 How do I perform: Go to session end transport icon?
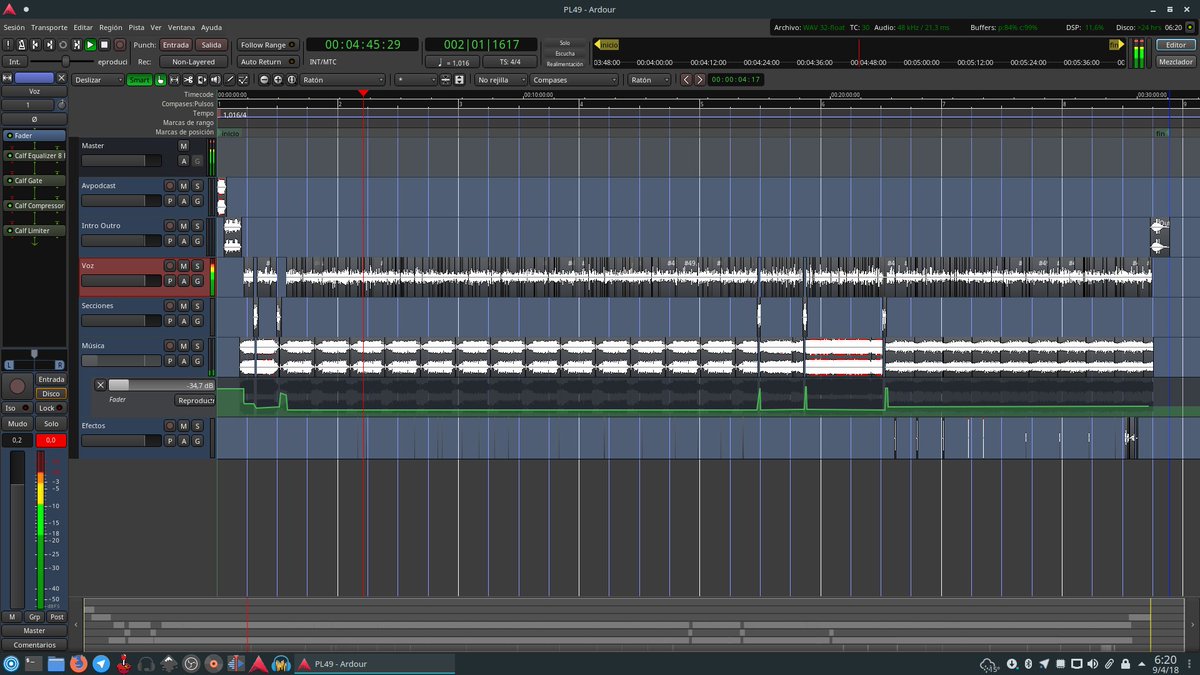pos(49,45)
